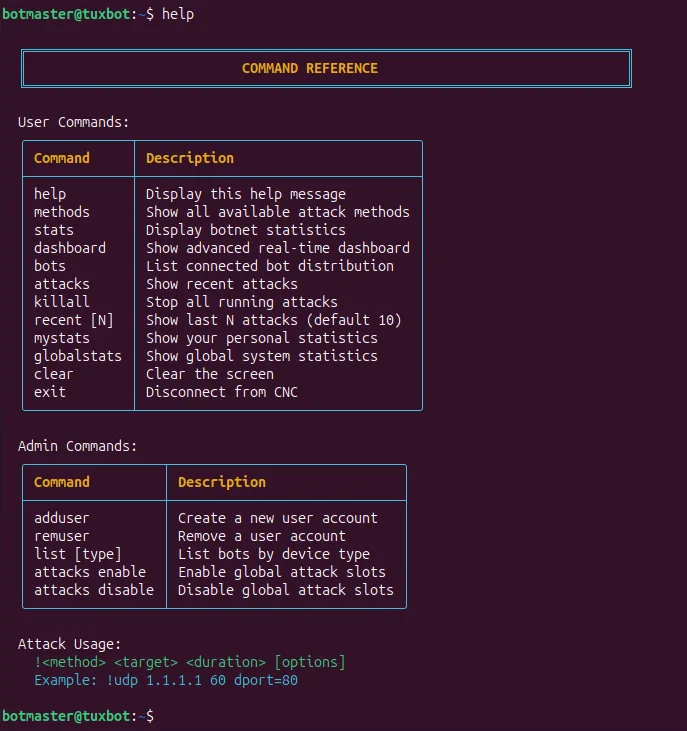Click 'Clear the screen' description

(210, 374)
